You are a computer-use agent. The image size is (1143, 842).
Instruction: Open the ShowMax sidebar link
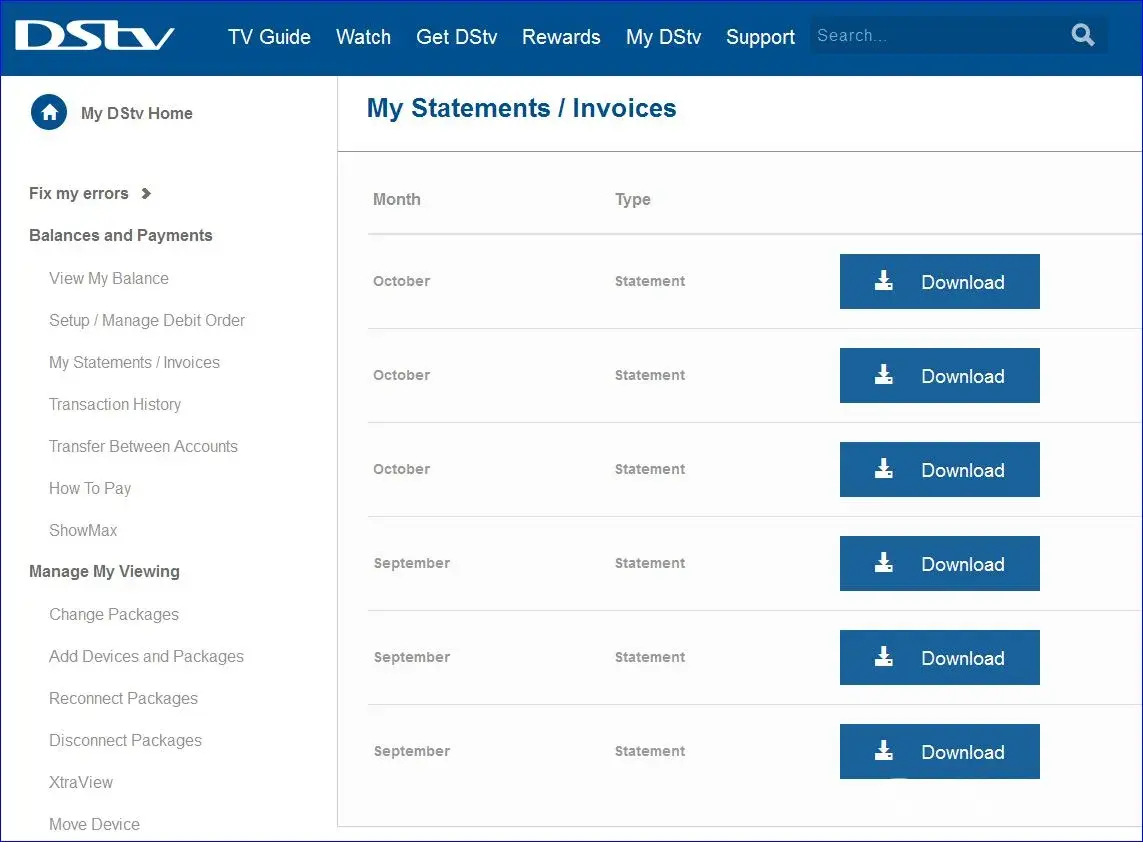point(83,530)
